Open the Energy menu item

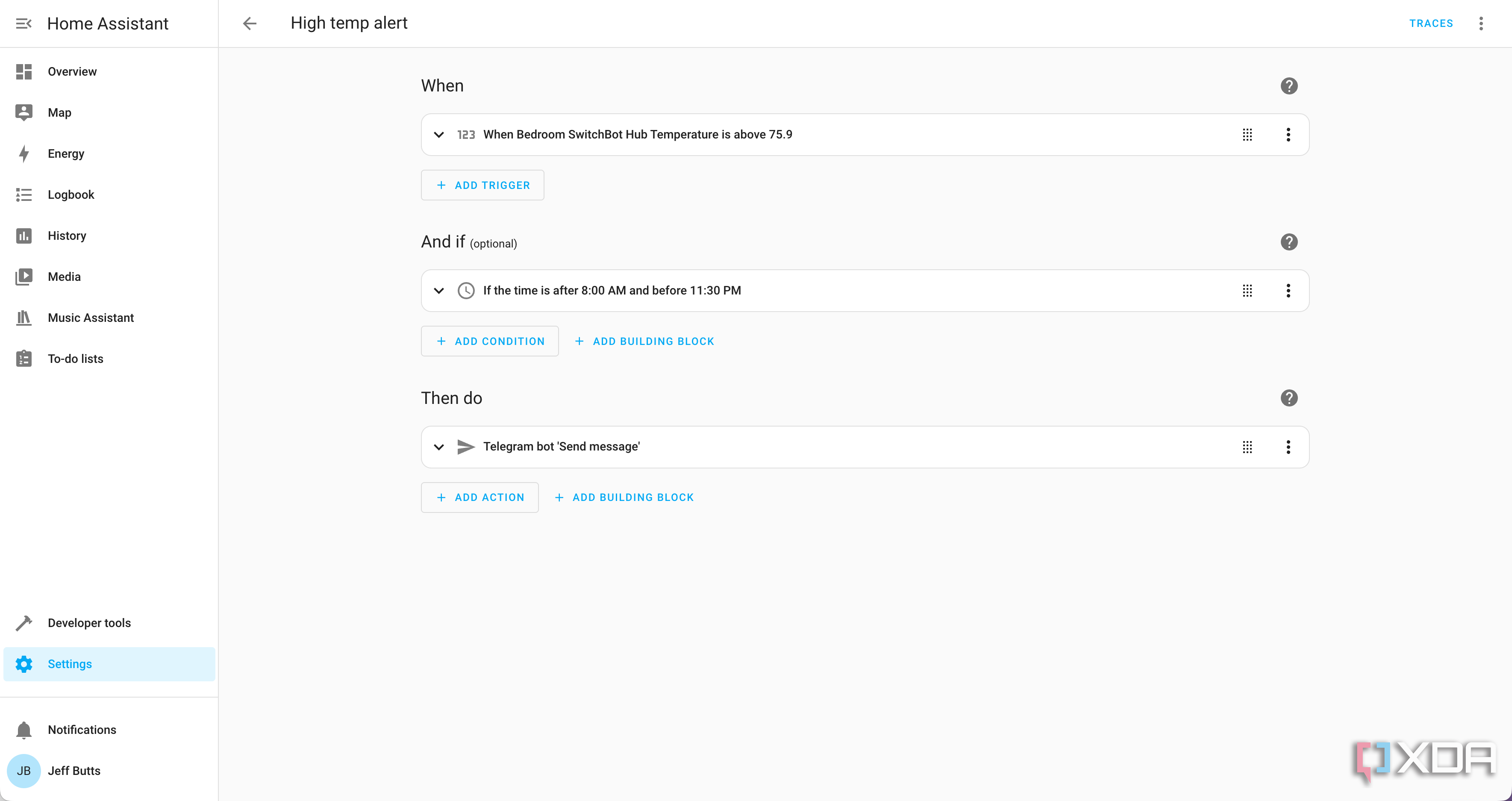click(x=109, y=154)
